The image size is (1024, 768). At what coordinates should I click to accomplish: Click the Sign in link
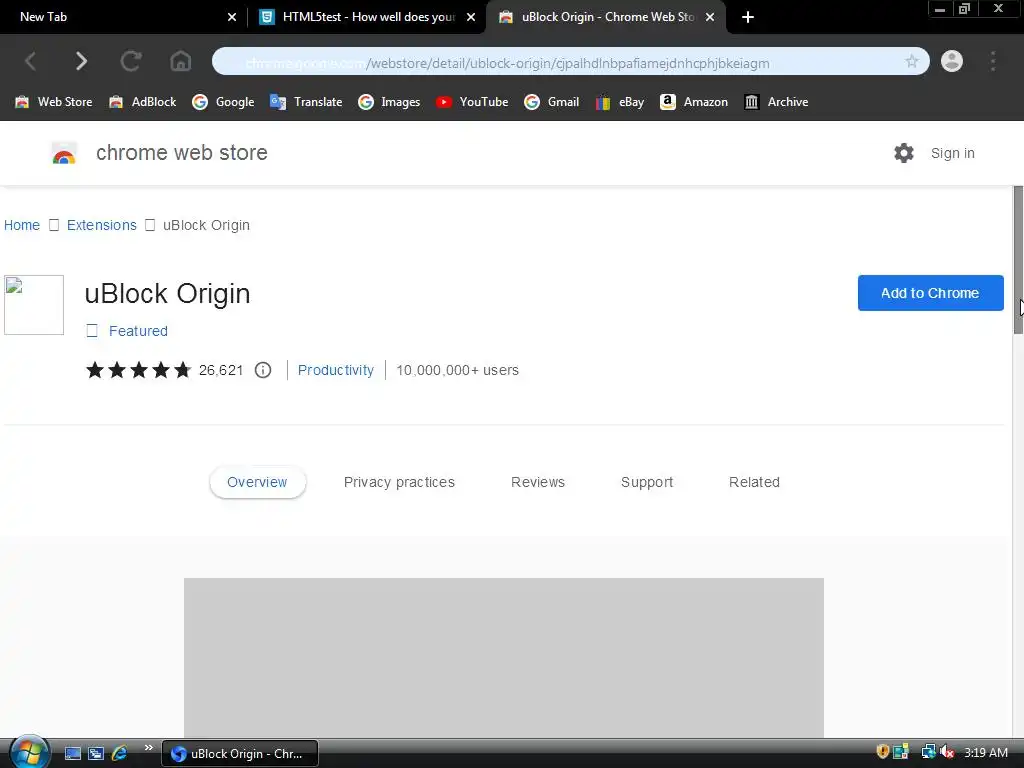pyautogui.click(x=952, y=153)
